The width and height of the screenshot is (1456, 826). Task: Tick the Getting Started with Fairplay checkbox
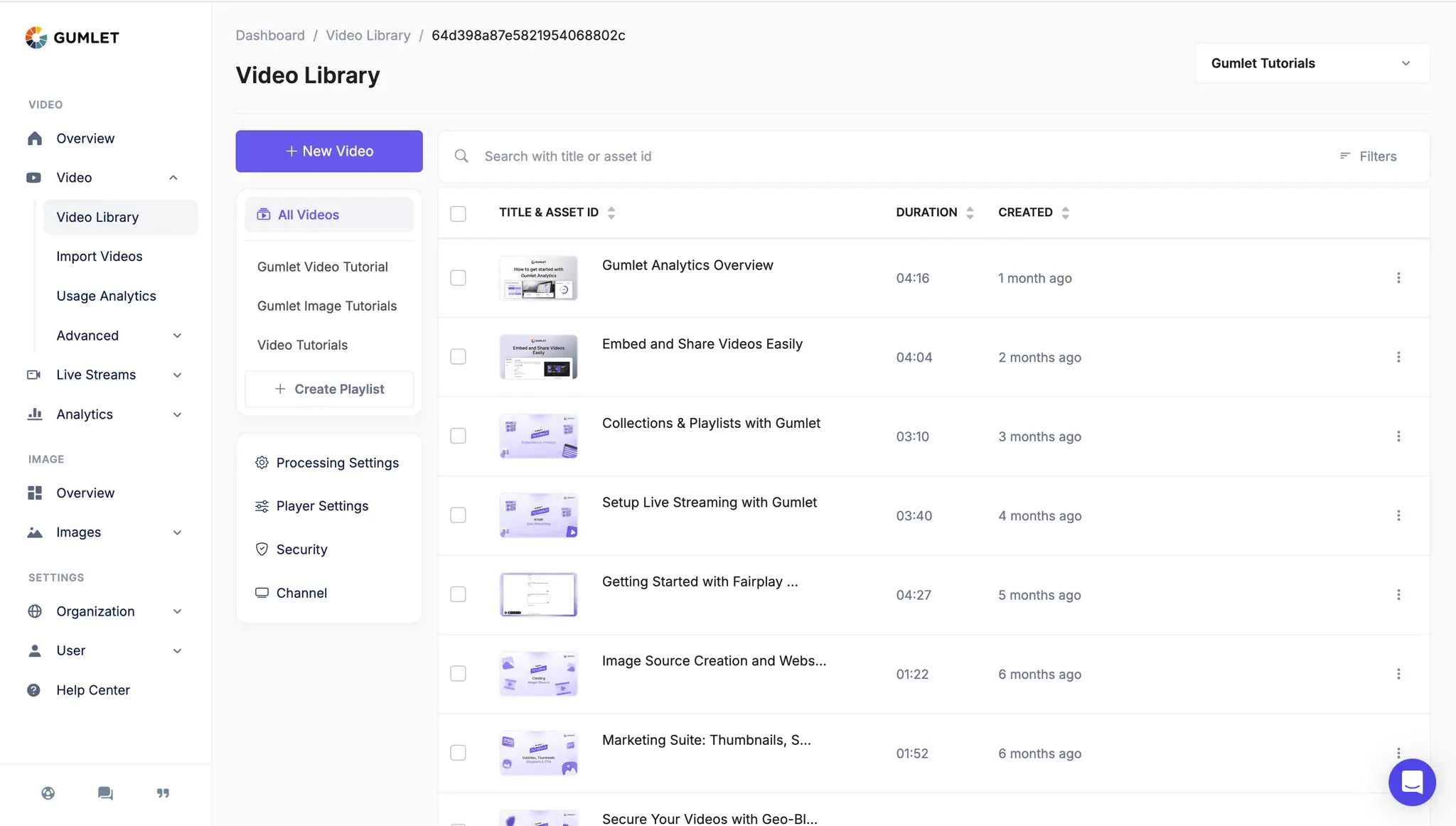[x=459, y=595]
